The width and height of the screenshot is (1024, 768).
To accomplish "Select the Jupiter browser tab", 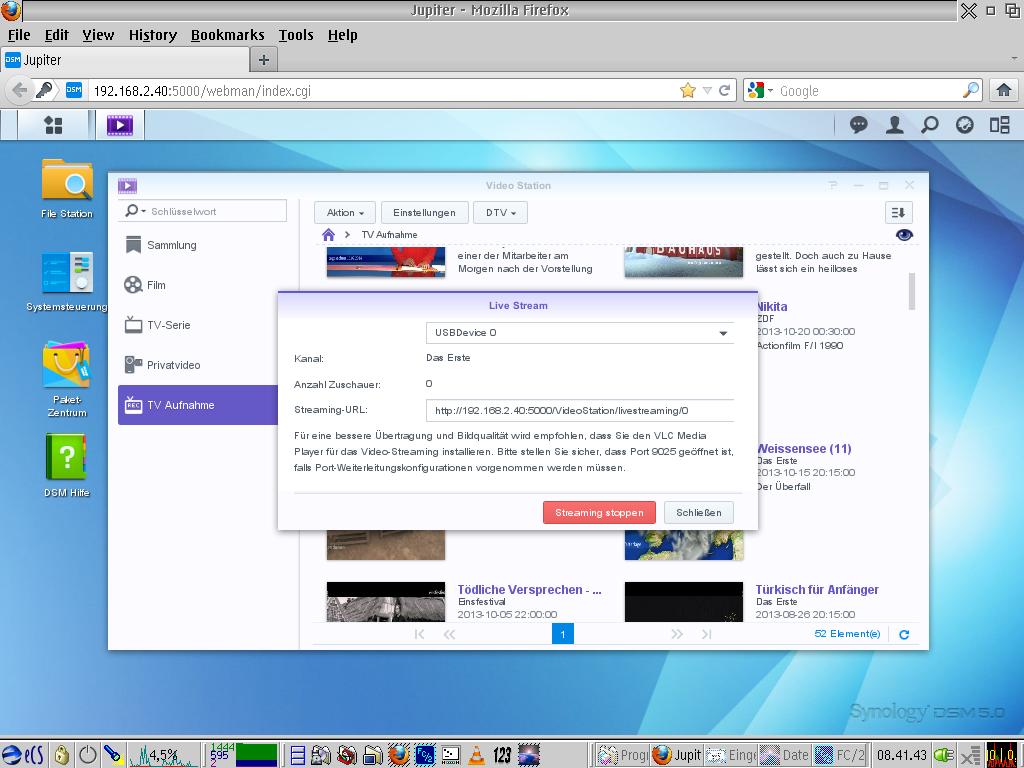I will (125, 60).
